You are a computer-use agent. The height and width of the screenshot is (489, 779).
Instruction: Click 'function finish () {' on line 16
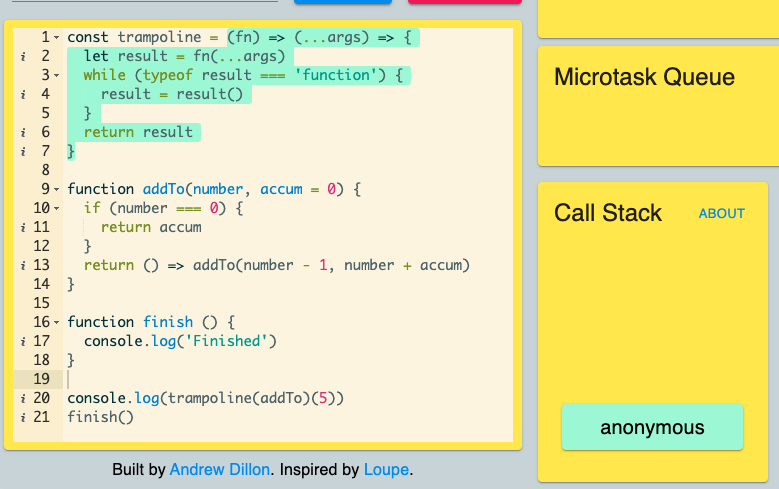152,322
